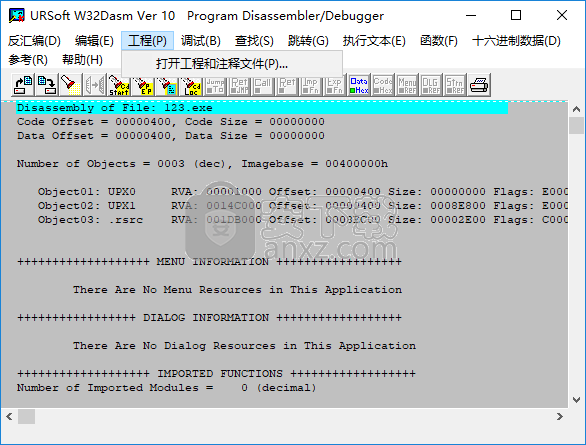This screenshot has height=445, width=586.
Task: Open the 十六进制数据(D) menu
Action: click(x=516, y=40)
